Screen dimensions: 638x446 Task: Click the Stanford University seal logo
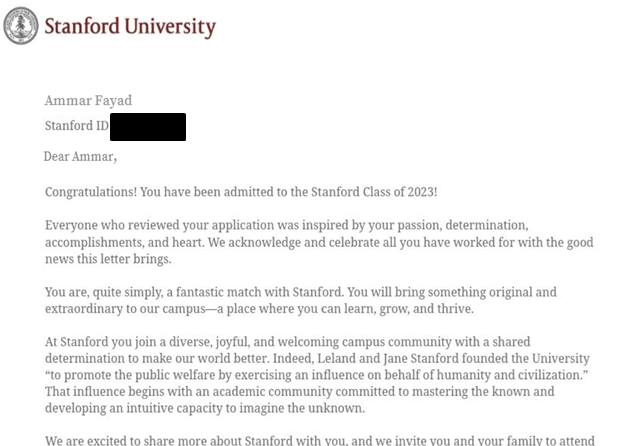pyautogui.click(x=21, y=26)
